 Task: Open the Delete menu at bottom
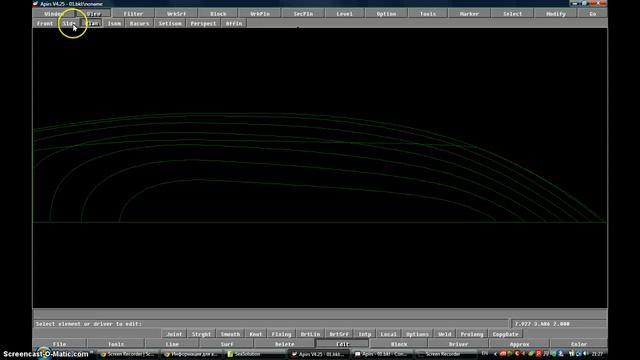pos(284,344)
